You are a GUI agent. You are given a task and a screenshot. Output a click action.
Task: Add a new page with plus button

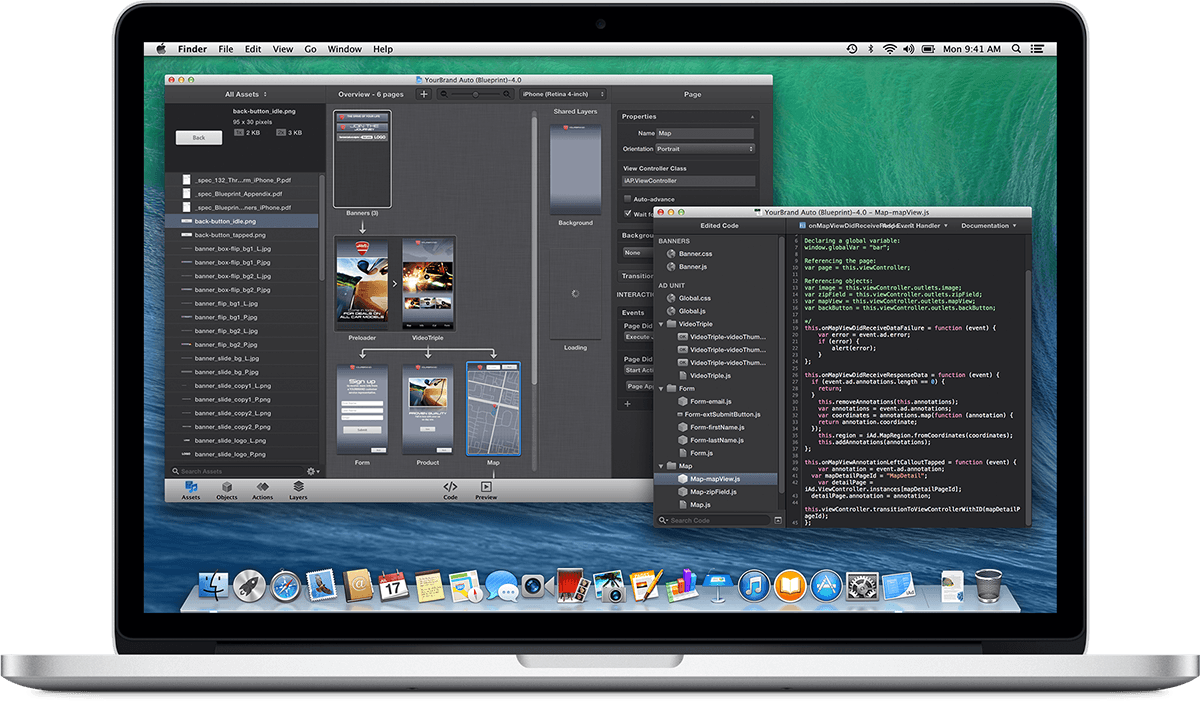click(x=424, y=94)
